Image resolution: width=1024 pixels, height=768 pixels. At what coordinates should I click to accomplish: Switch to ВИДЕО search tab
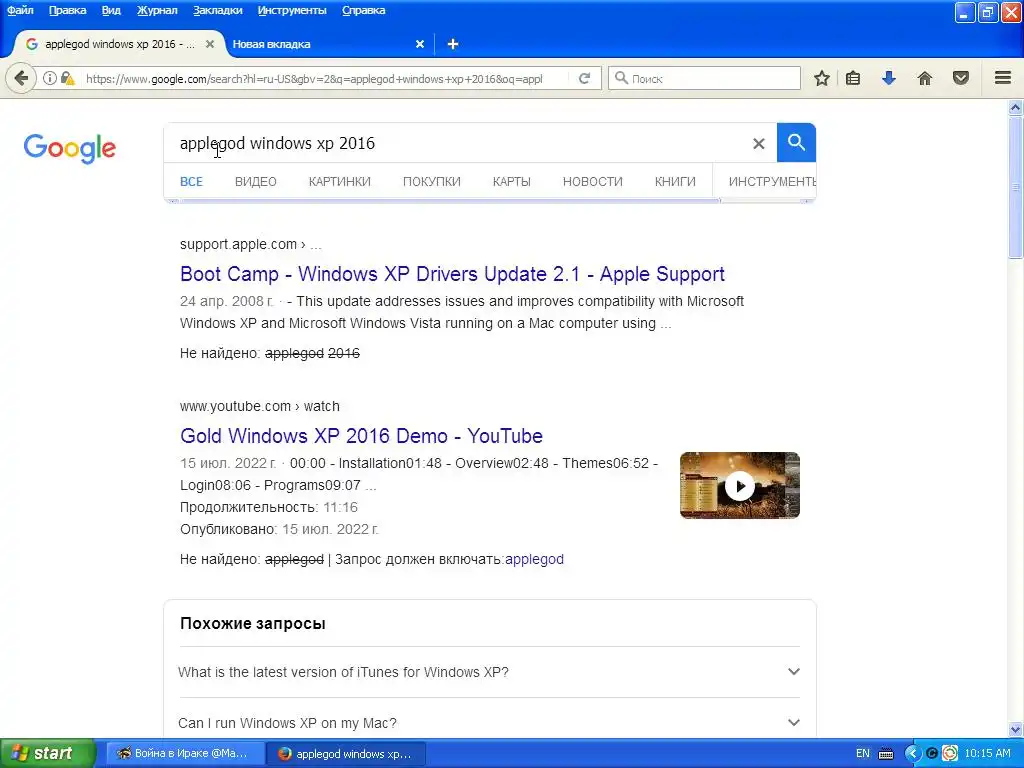[255, 182]
